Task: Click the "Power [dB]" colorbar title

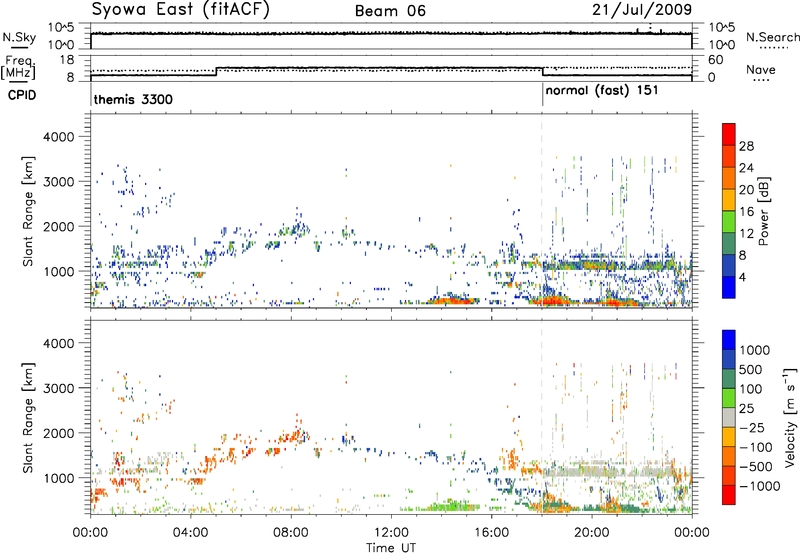Action: coord(763,211)
